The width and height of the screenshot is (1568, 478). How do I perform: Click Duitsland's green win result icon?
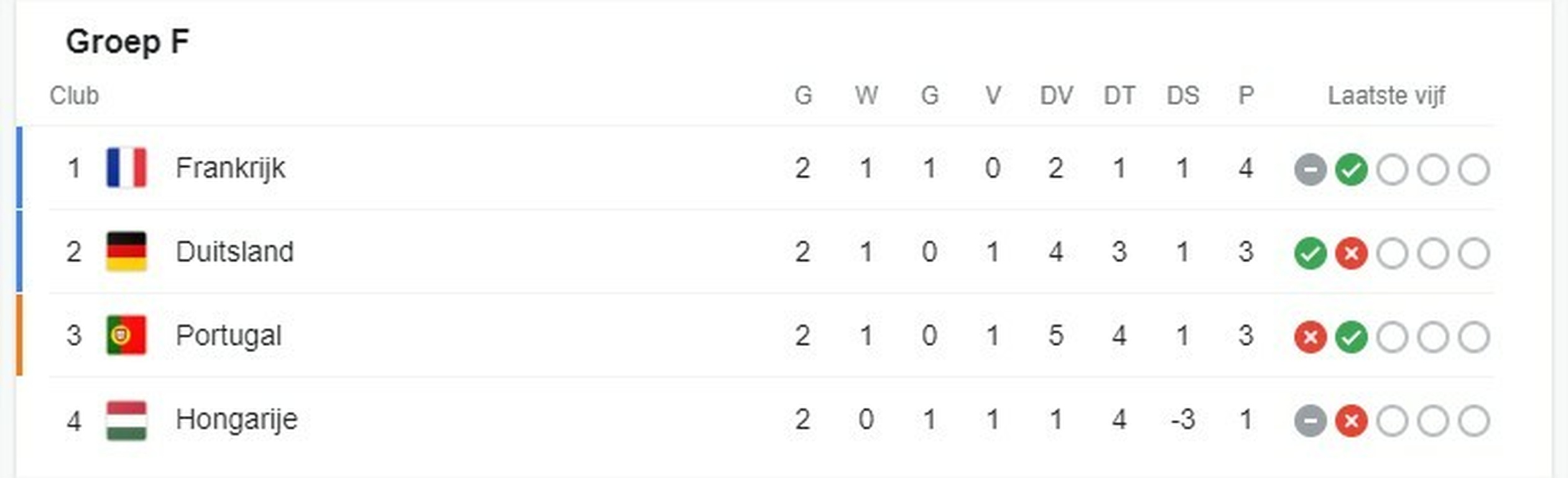click(x=1310, y=253)
